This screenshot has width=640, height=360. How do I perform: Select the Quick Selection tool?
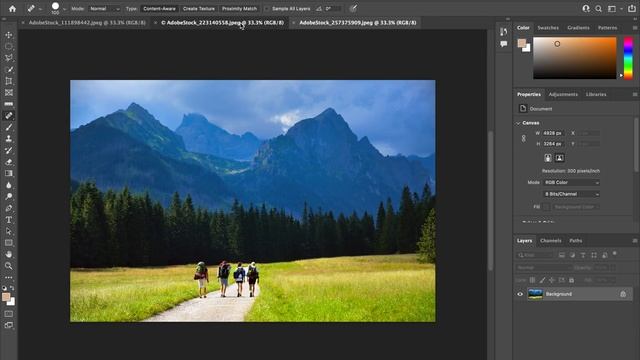(9, 70)
